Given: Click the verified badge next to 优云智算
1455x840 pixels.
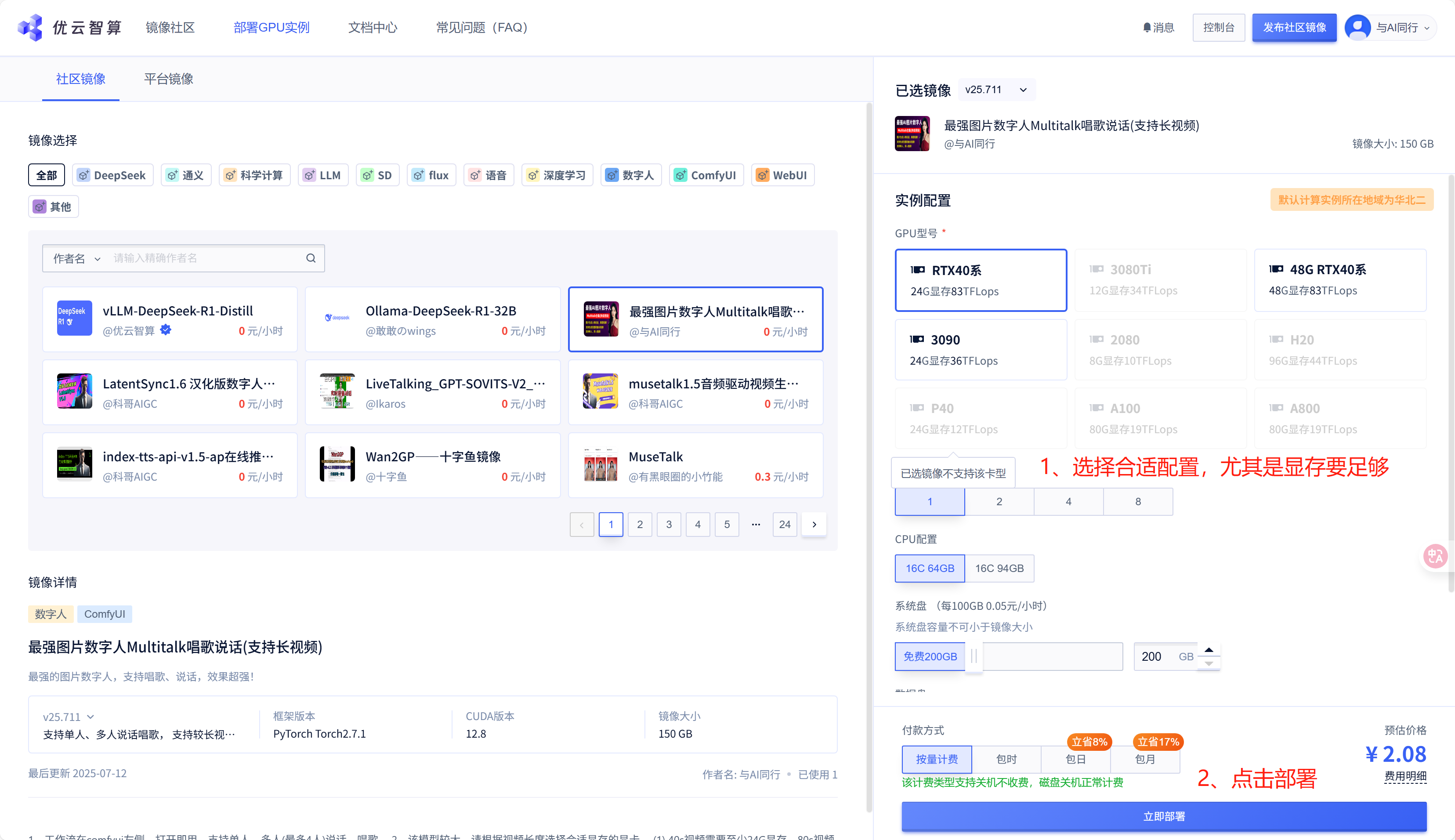Looking at the screenshot, I should (x=166, y=330).
